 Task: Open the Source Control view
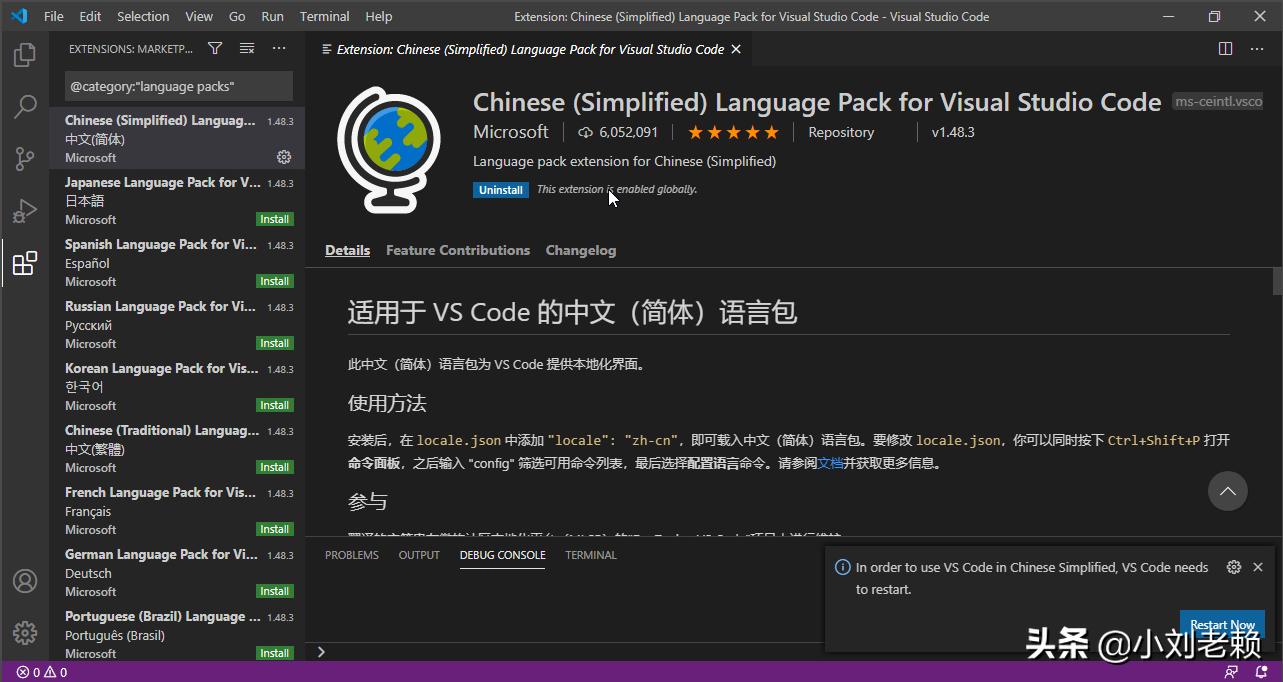(24, 158)
